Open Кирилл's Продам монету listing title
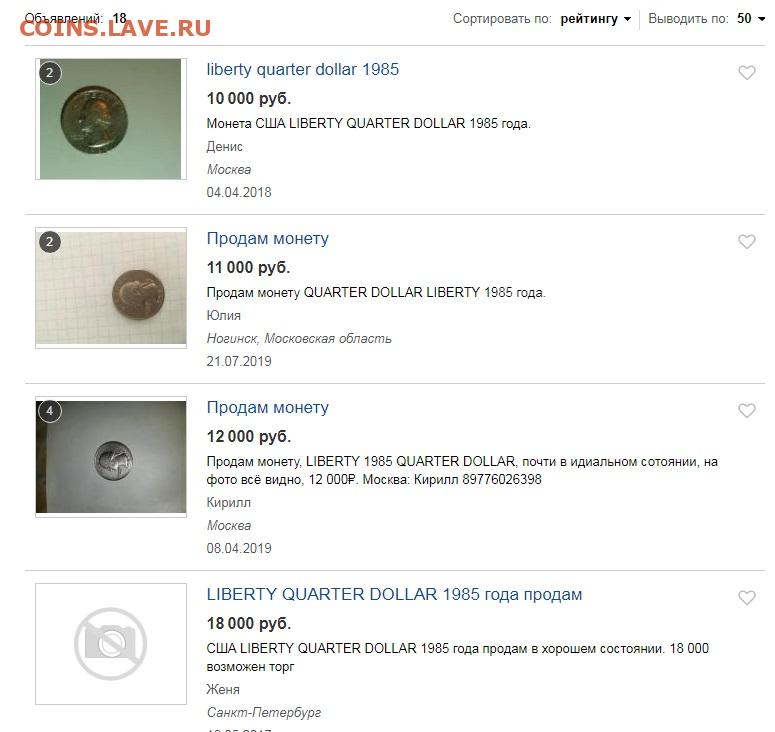Viewport: 775px width, 732px height. [x=267, y=407]
